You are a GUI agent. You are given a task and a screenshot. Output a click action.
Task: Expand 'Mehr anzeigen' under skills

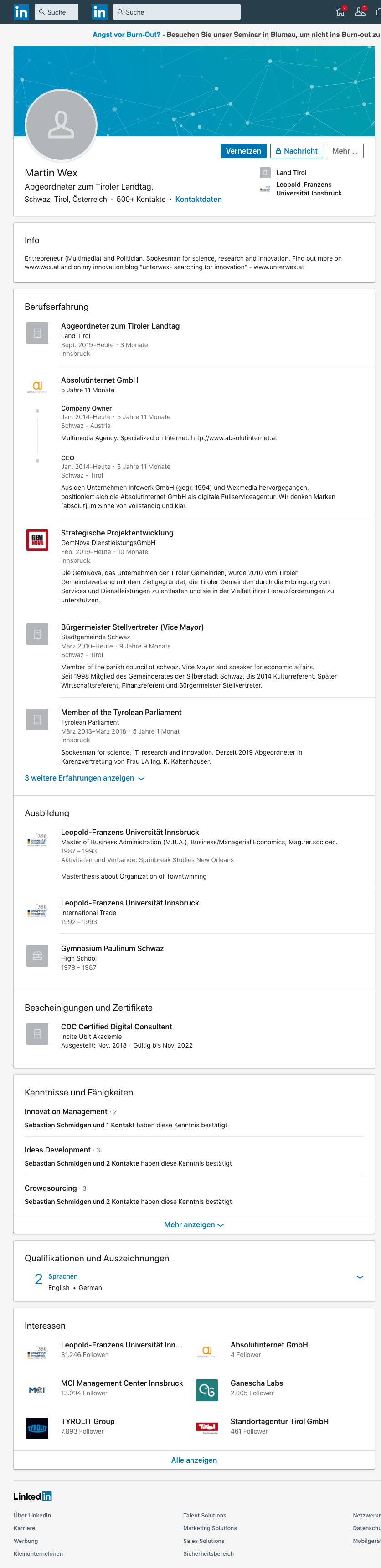[194, 1225]
